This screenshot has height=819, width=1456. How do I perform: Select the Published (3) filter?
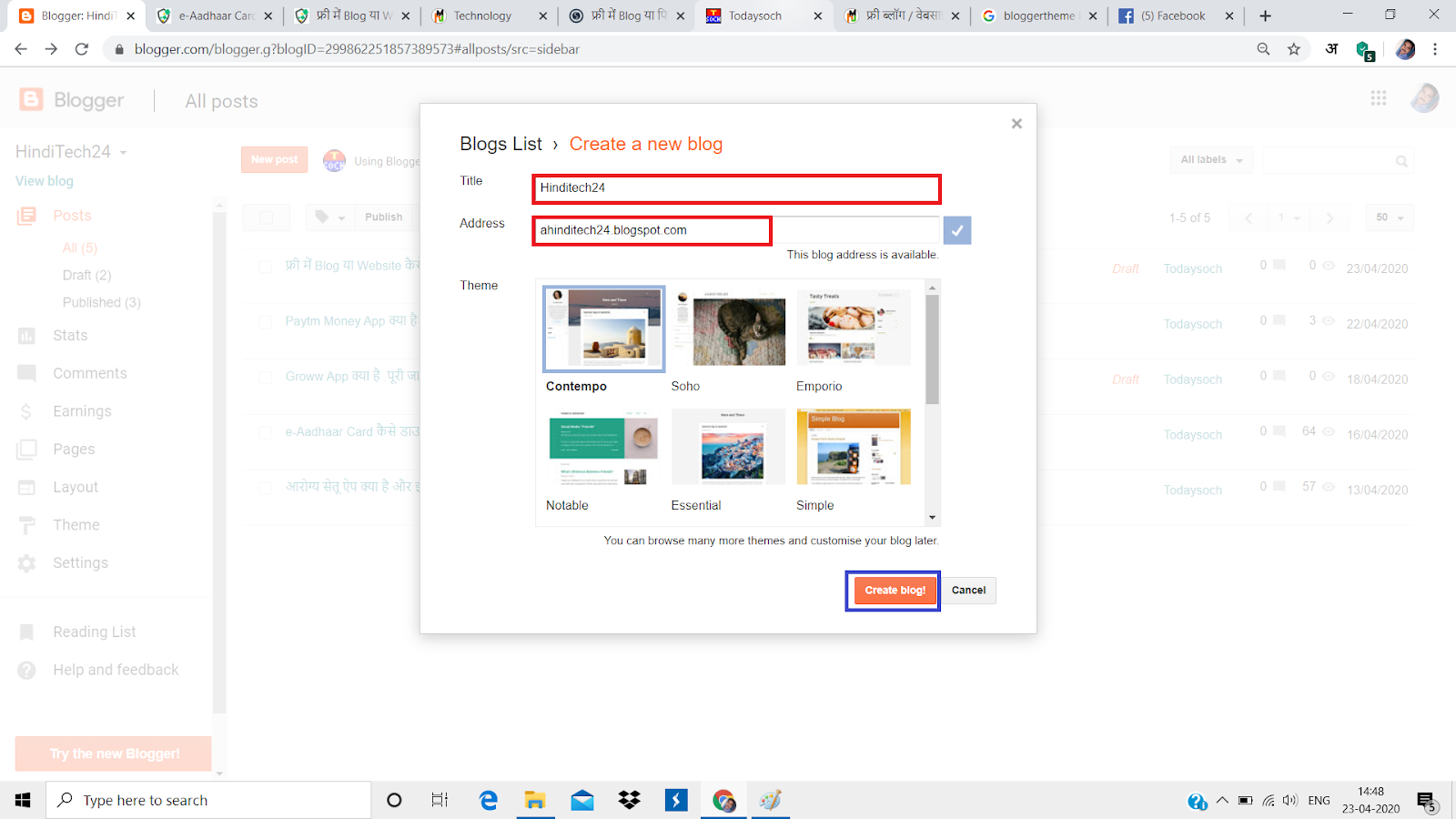click(102, 302)
